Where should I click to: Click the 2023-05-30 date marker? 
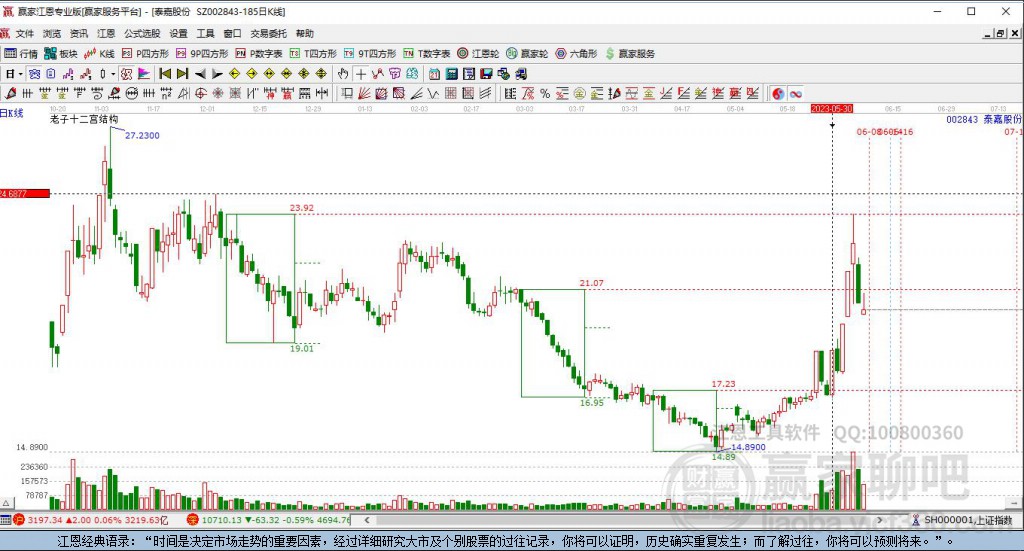831,108
